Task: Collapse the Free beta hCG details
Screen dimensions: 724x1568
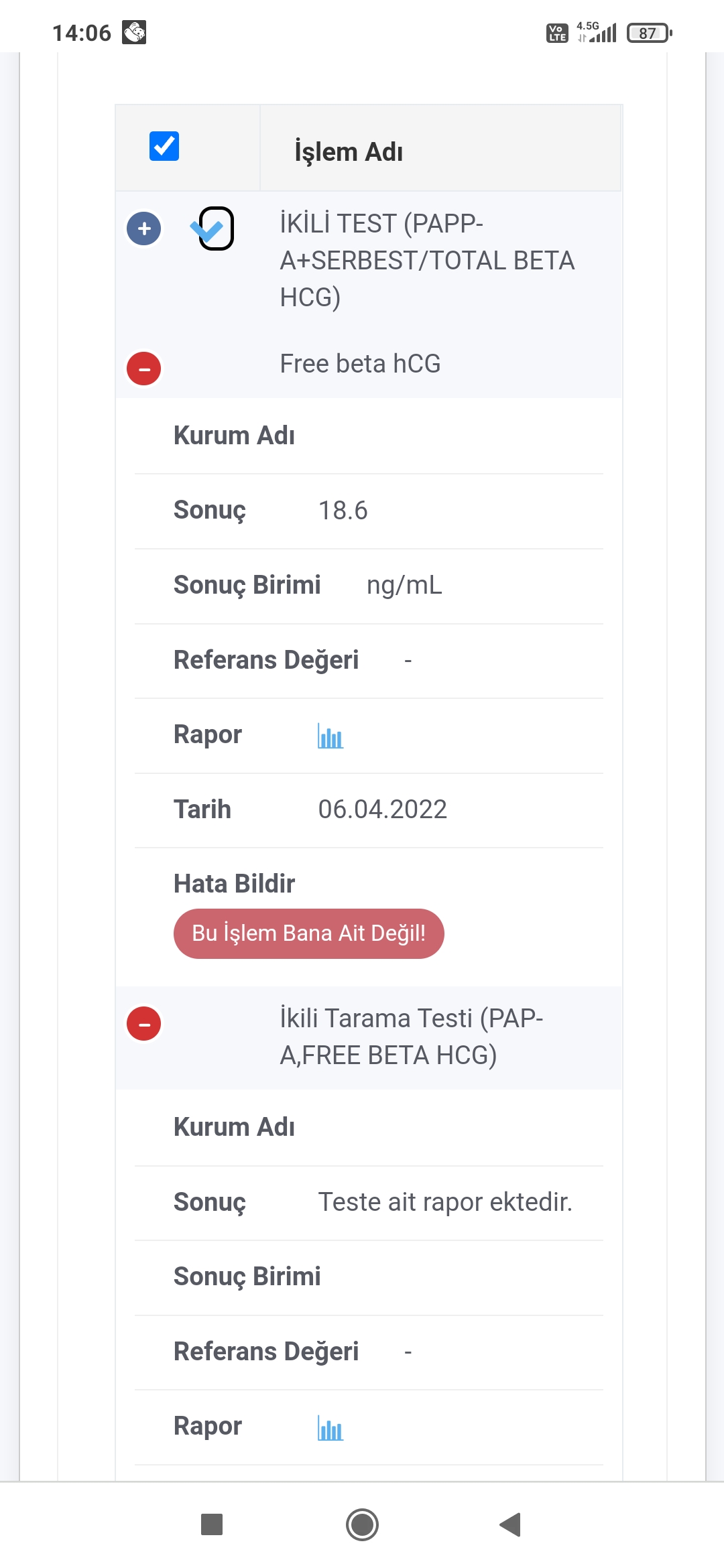Action: point(144,369)
